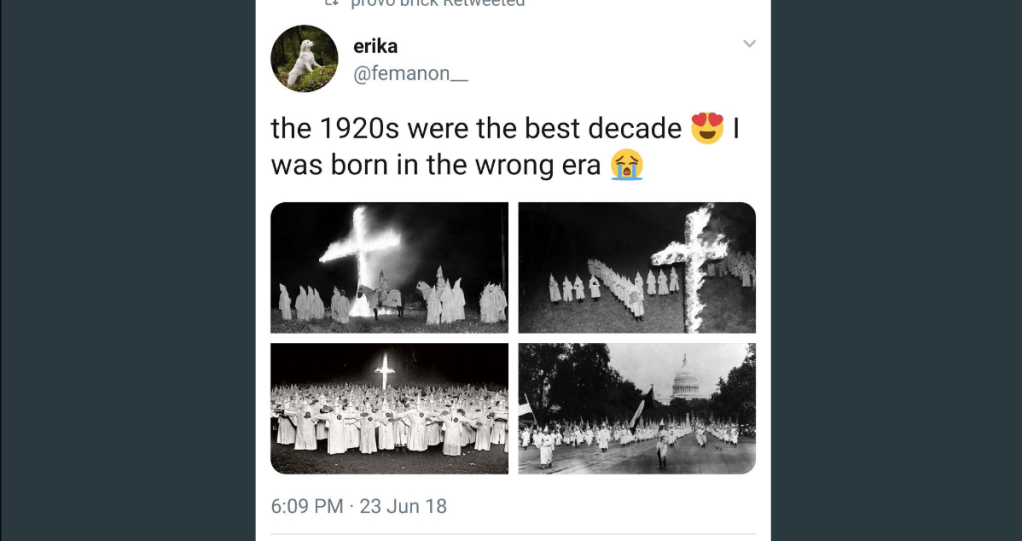Click the retweet arrows icon at top
This screenshot has width=1022, height=541.
pos(334,3)
